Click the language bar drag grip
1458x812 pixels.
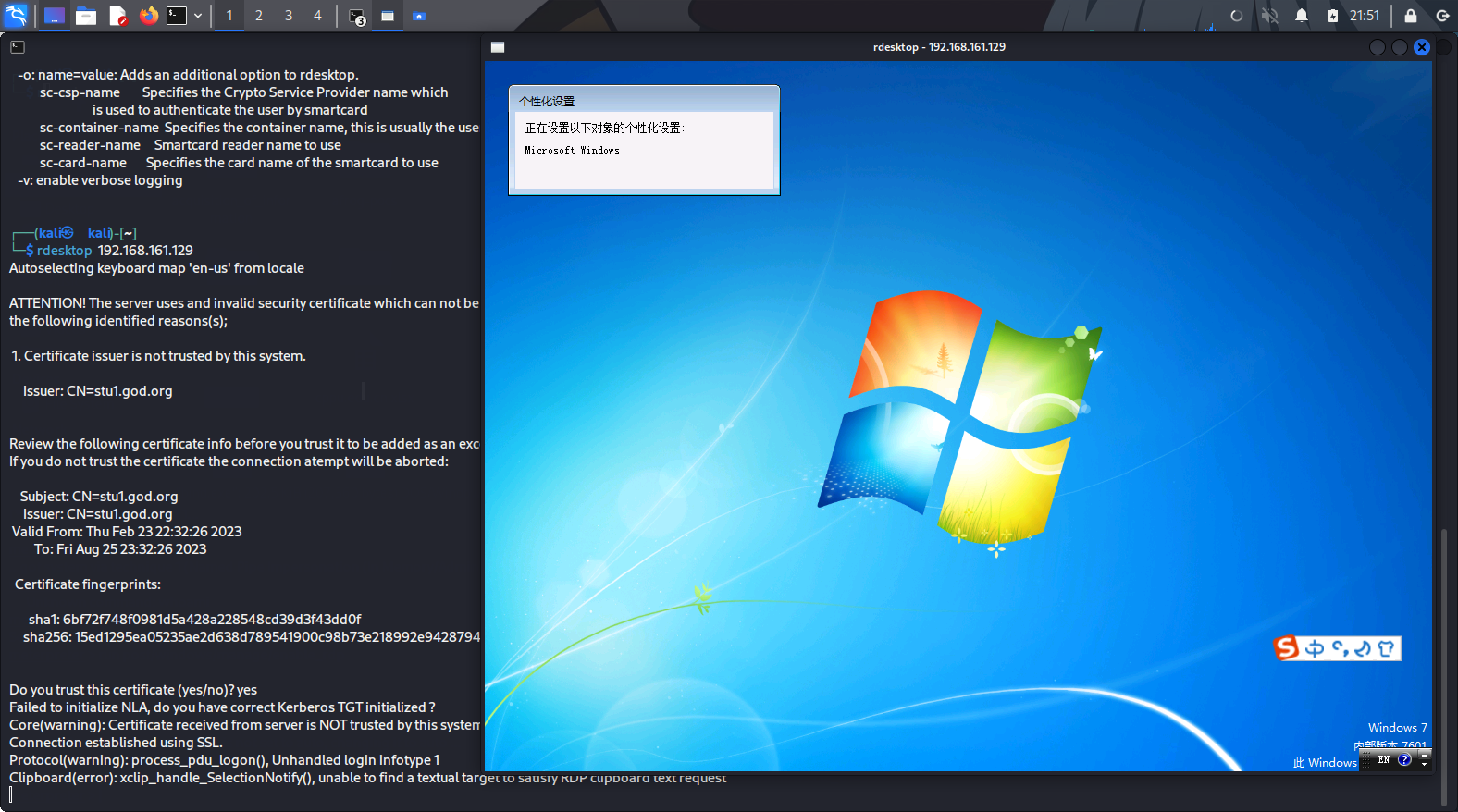(x=1365, y=759)
